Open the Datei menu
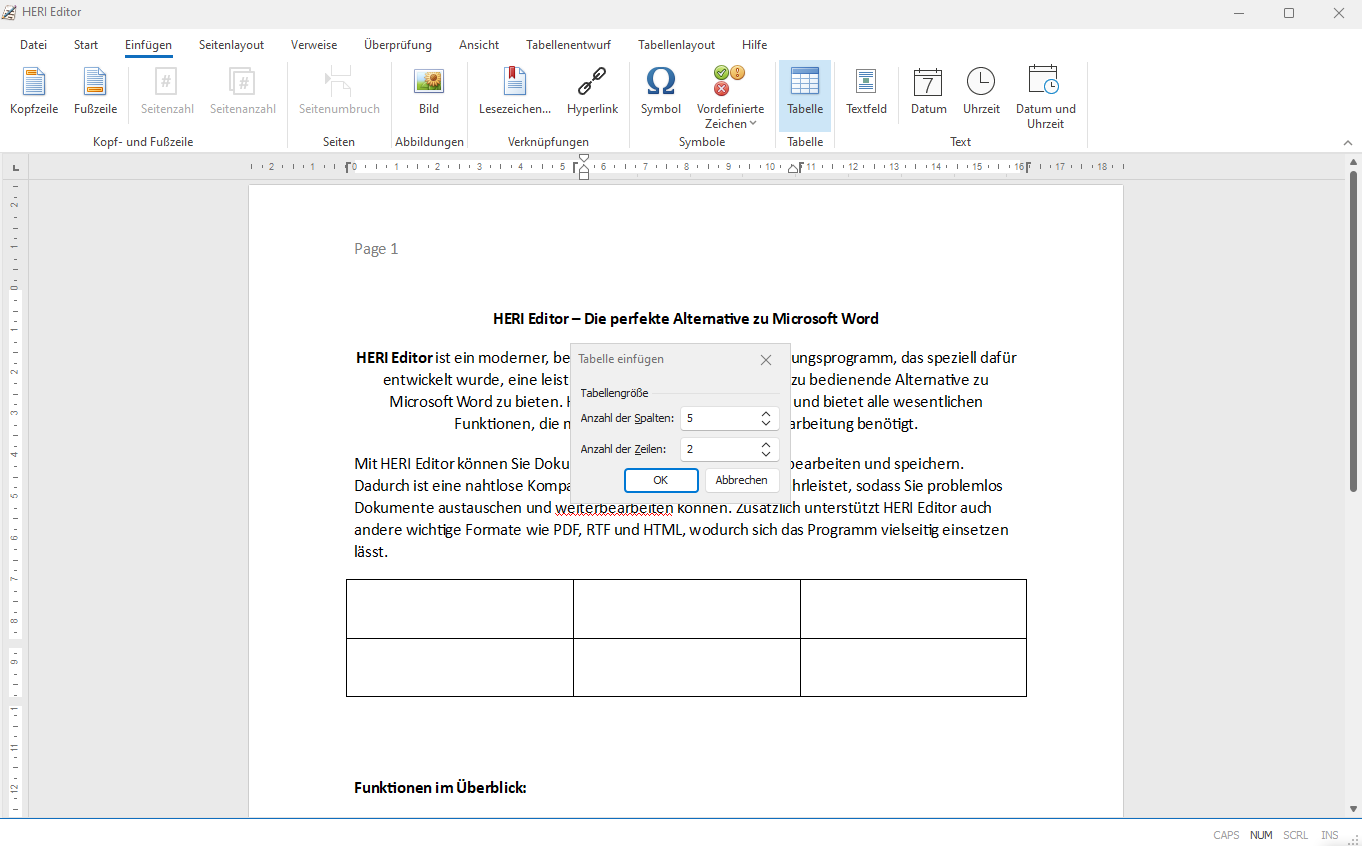The height and width of the screenshot is (846, 1362). (33, 45)
